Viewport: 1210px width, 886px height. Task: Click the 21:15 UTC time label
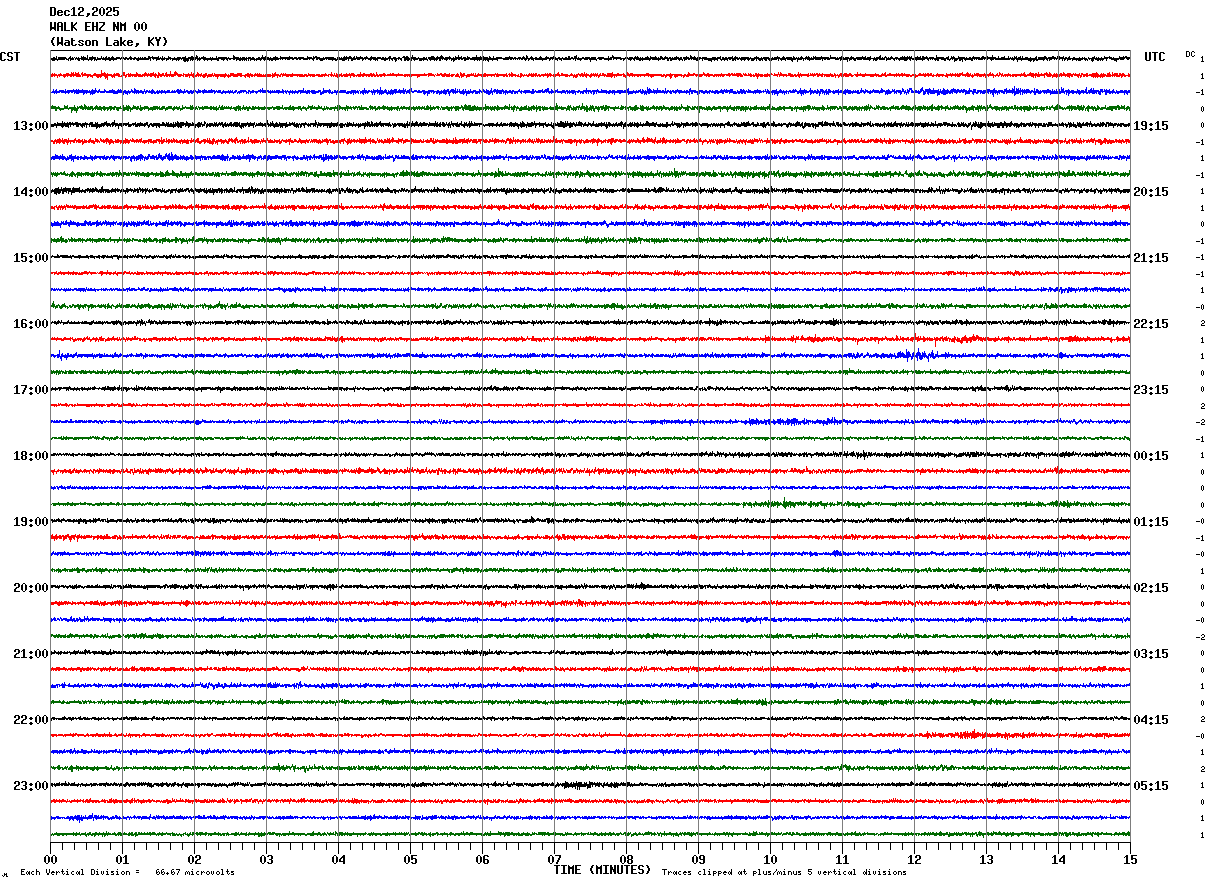[1151, 258]
